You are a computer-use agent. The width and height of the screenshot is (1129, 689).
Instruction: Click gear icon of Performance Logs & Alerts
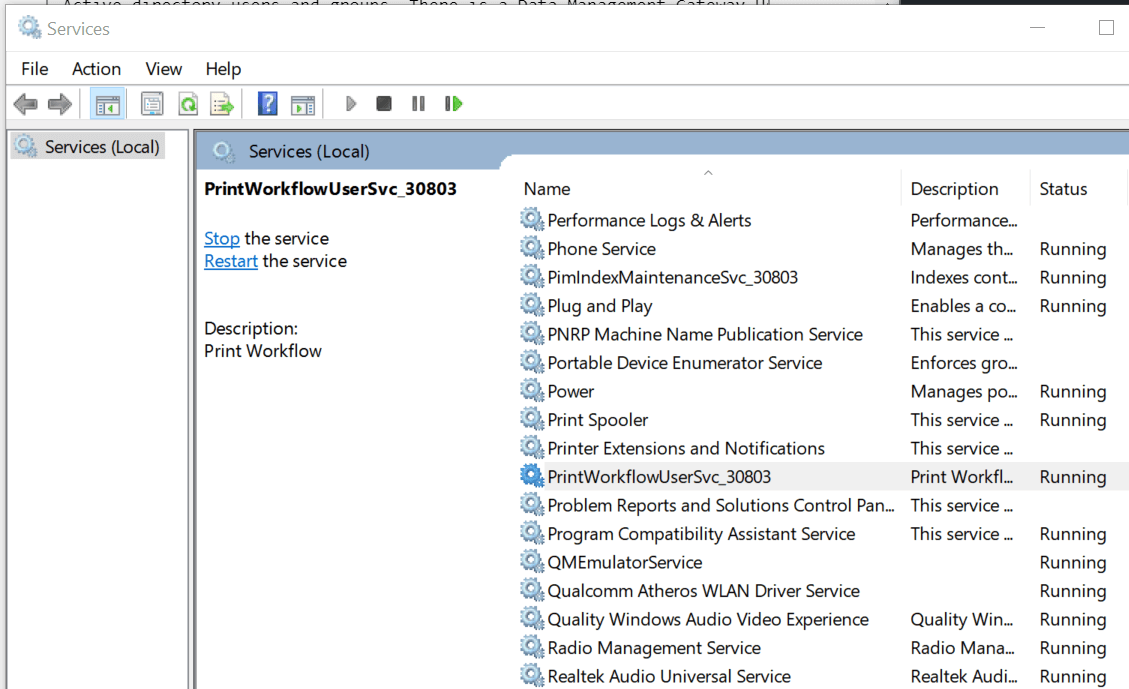pos(532,219)
